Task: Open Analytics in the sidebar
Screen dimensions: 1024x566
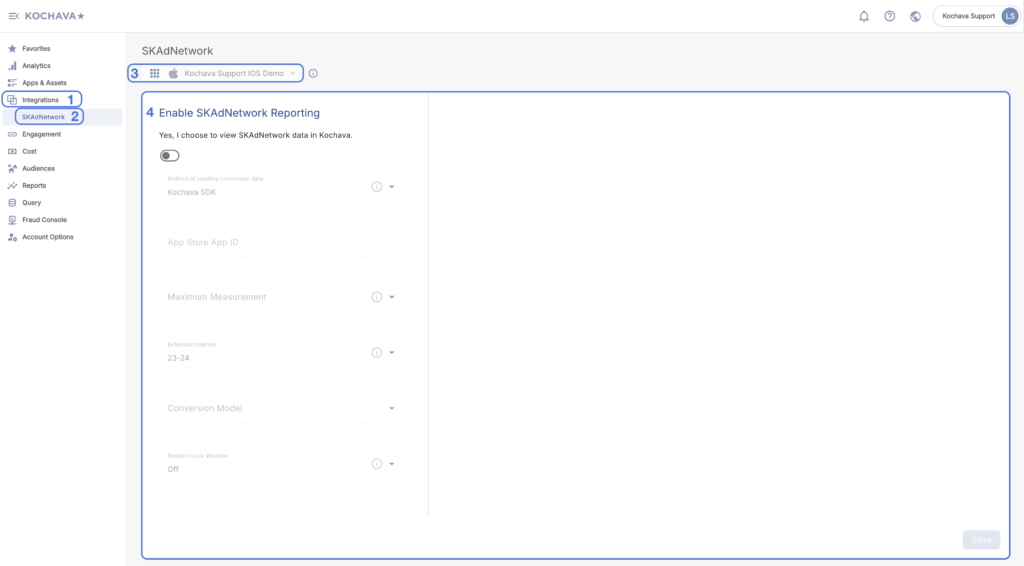Action: point(36,66)
